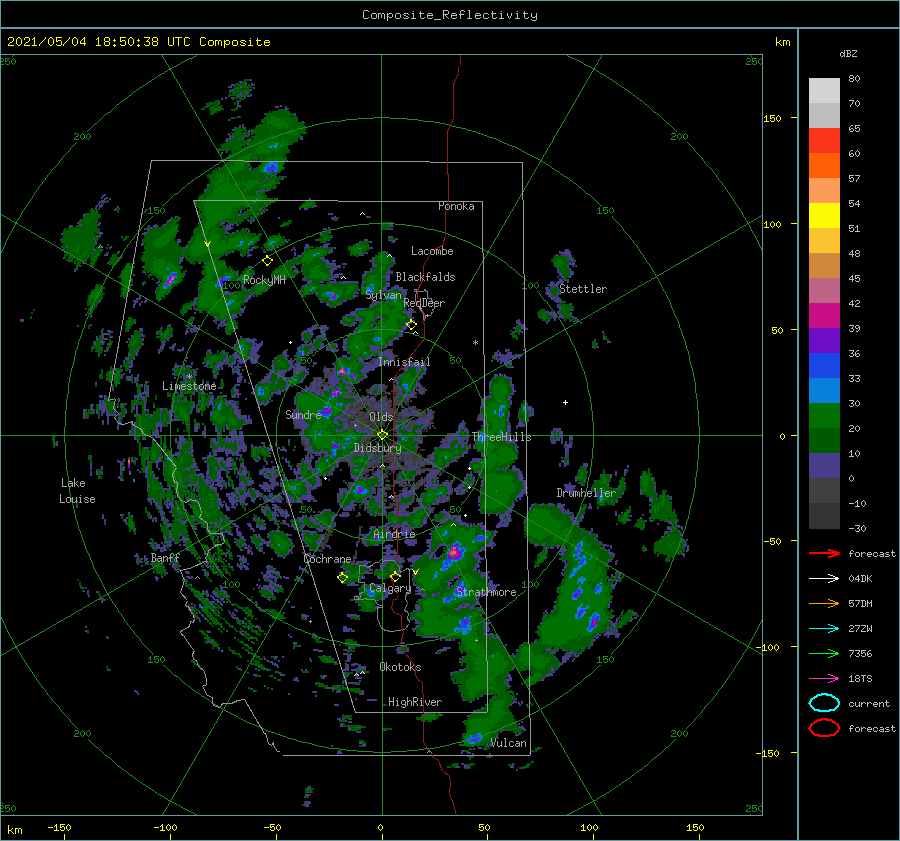Click the yellow diamond marker near RockyMH
This screenshot has width=900, height=841.
(x=267, y=261)
